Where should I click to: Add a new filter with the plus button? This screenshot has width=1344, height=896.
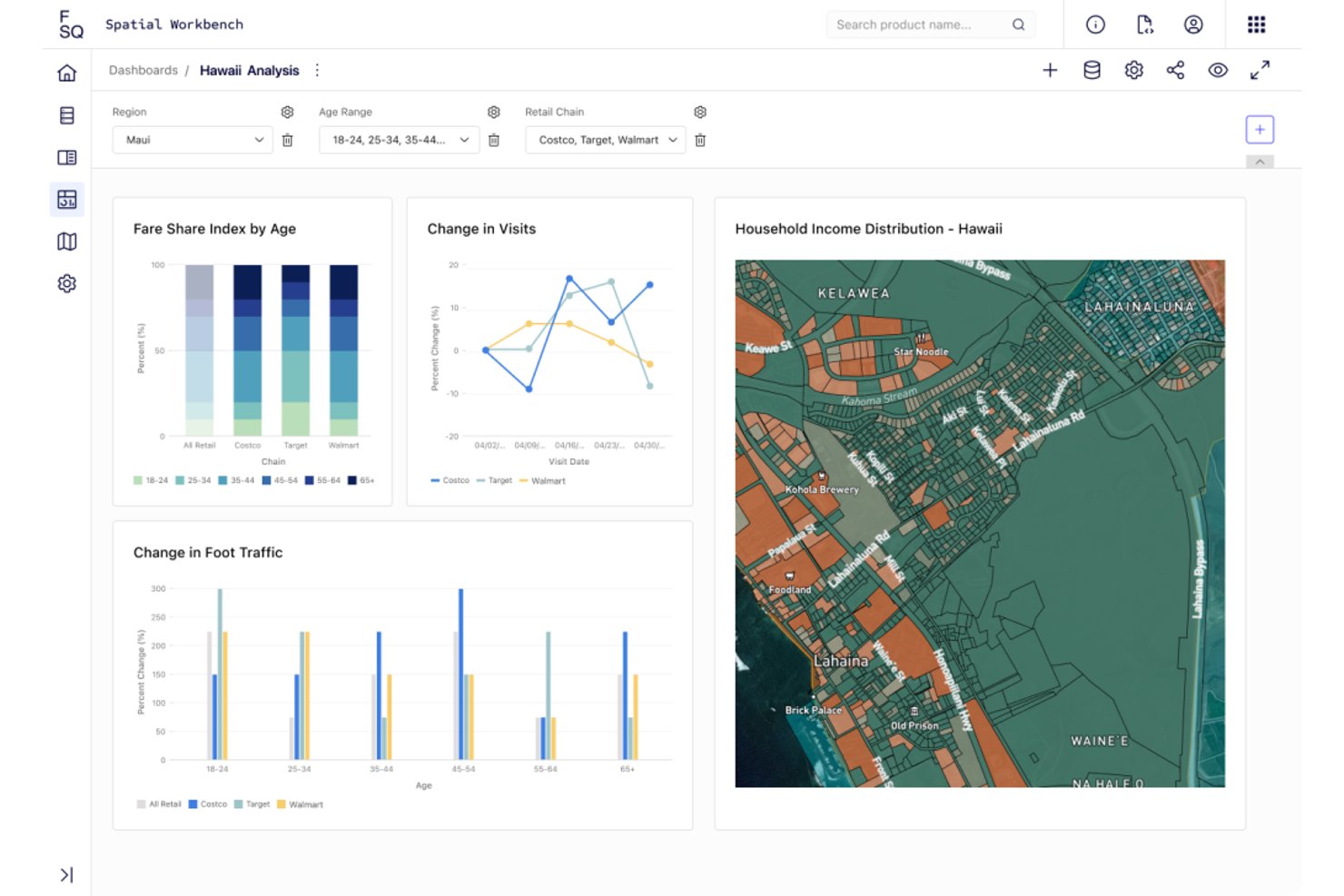tap(1260, 130)
